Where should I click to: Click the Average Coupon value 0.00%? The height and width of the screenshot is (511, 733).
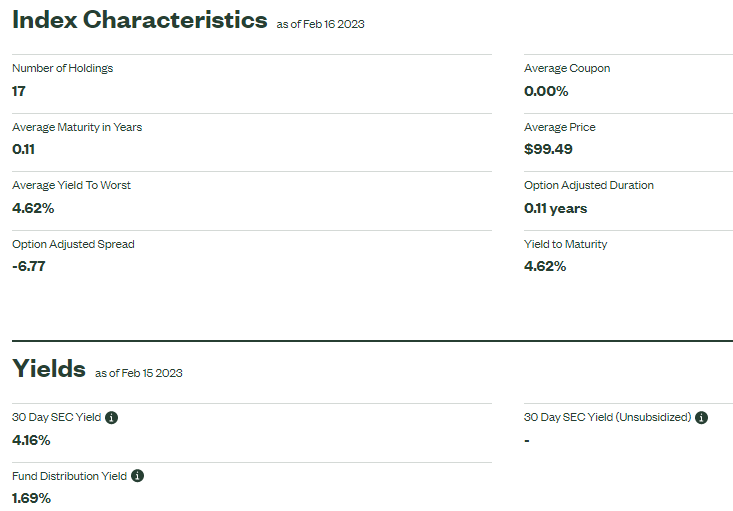(x=546, y=91)
